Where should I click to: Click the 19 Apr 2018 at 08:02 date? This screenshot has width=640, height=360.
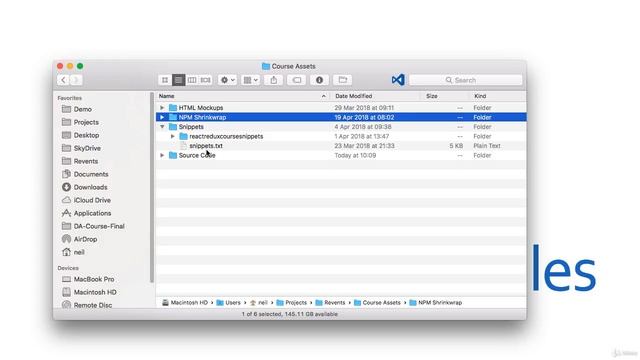pos(364,117)
